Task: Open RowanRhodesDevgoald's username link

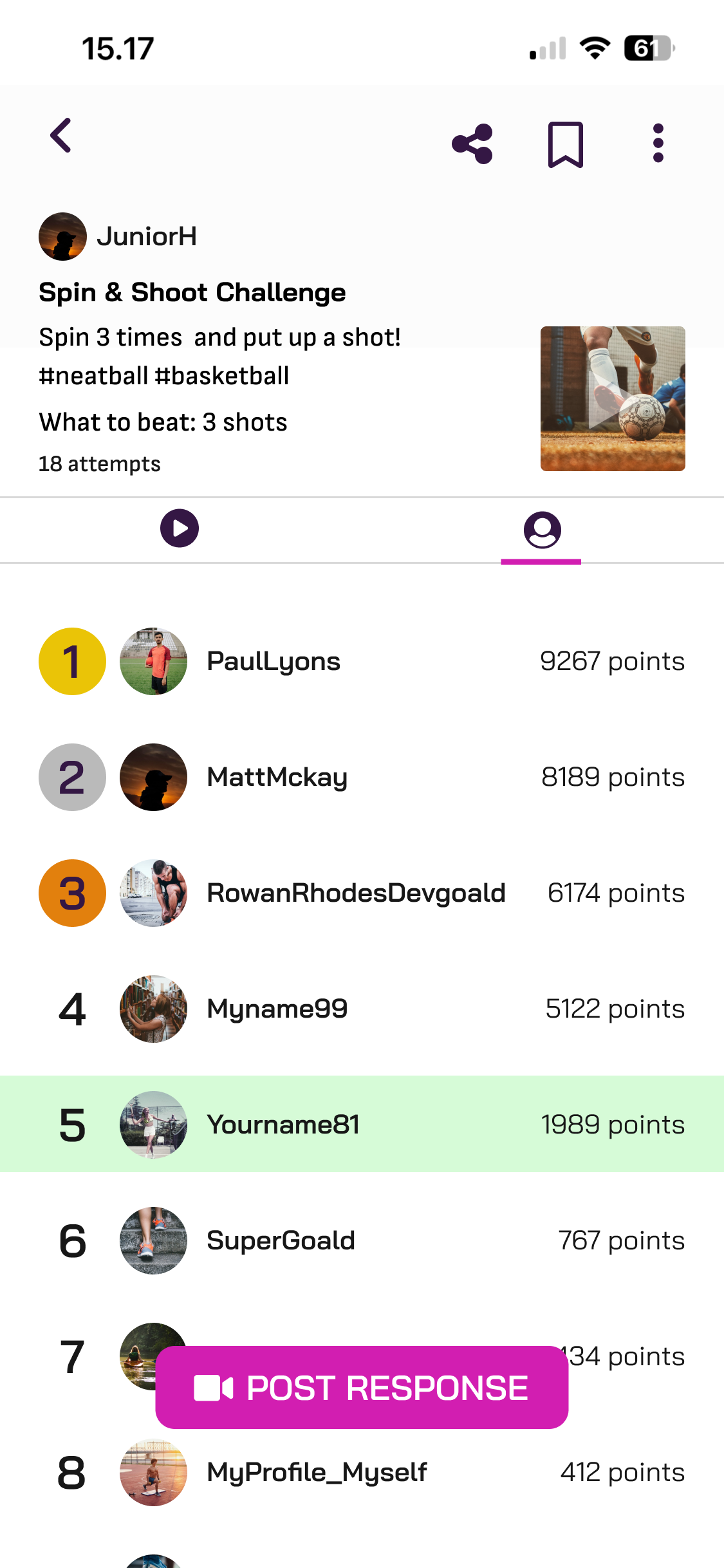Action: [356, 893]
